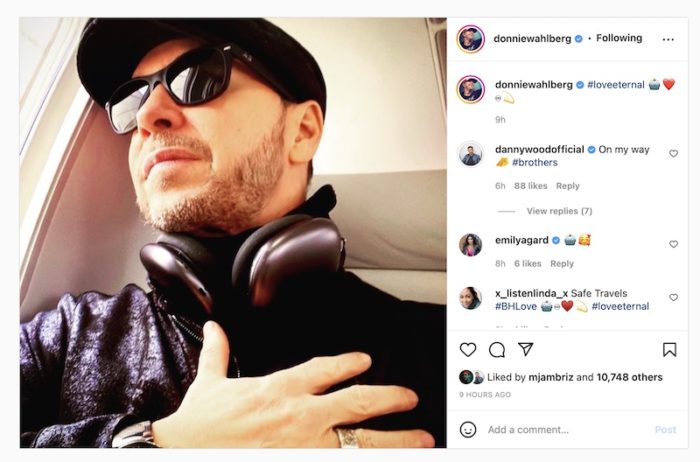The width and height of the screenshot is (700, 462).
Task: Share post via paper plane icon
Action: pos(526,349)
